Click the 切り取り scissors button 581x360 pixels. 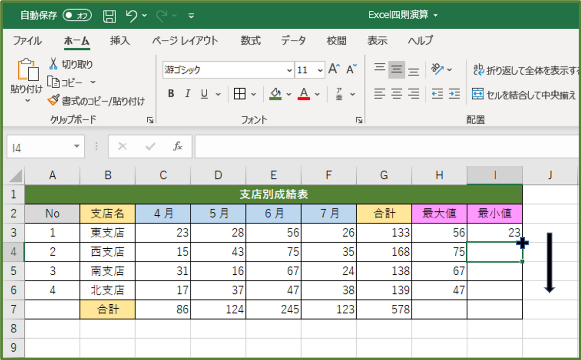point(70,64)
